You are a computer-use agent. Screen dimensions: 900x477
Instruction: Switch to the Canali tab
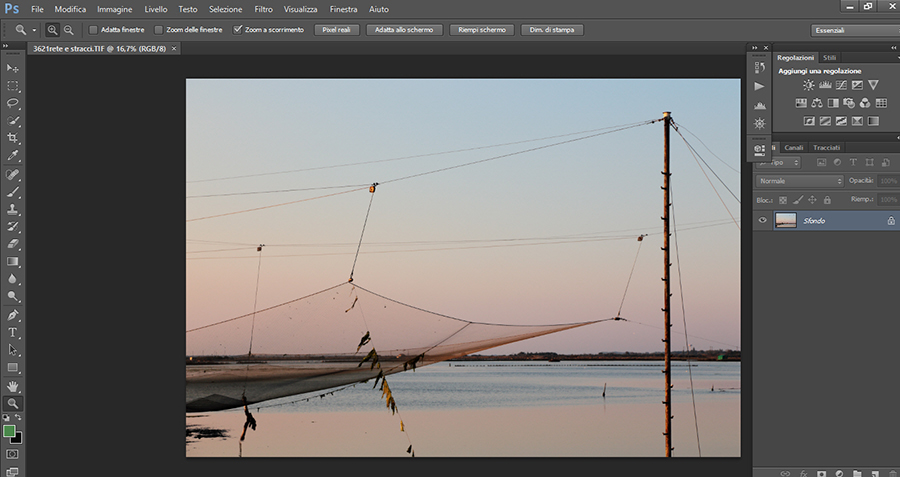[x=793, y=148]
